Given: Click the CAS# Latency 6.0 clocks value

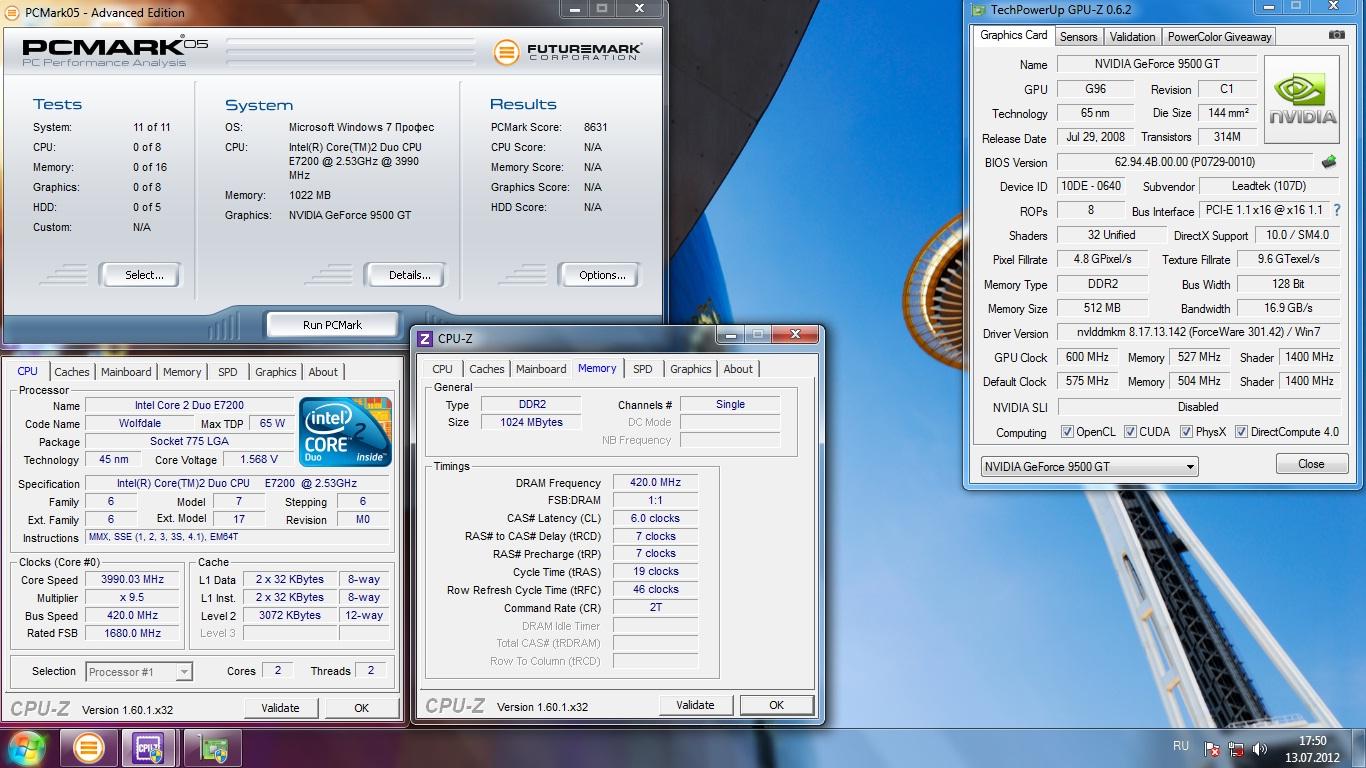Looking at the screenshot, I should point(655,519).
